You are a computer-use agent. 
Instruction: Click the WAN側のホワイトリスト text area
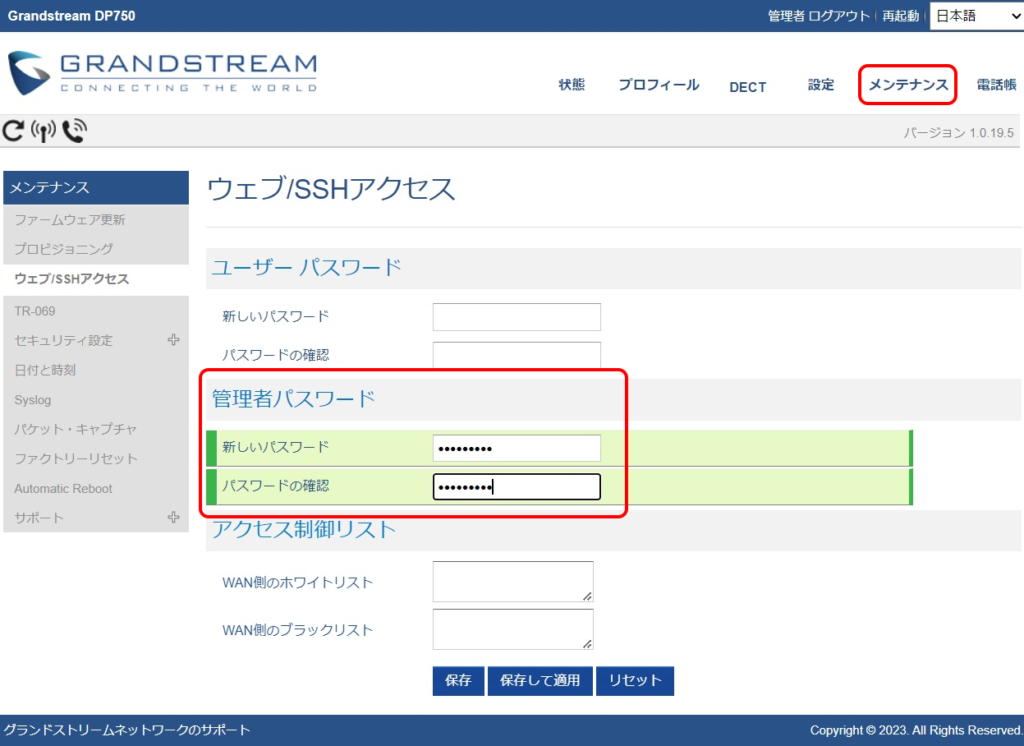point(513,582)
